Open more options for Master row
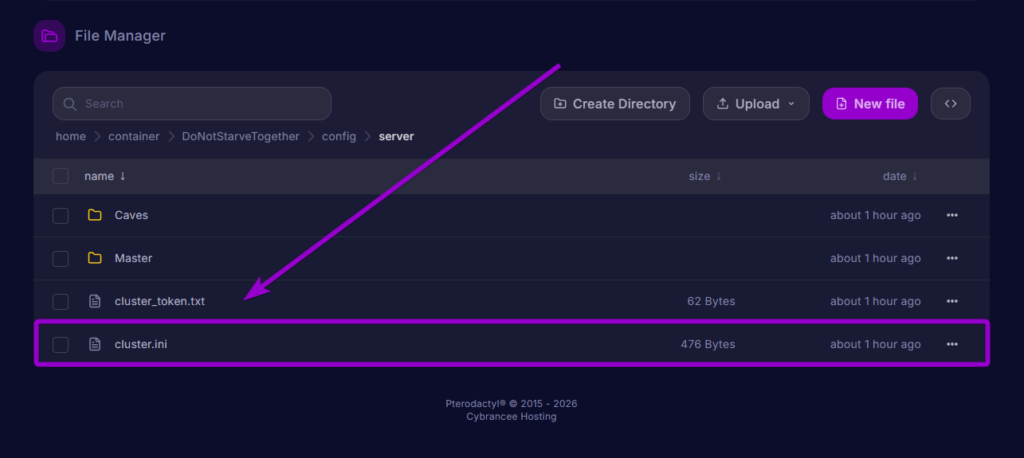 click(952, 258)
